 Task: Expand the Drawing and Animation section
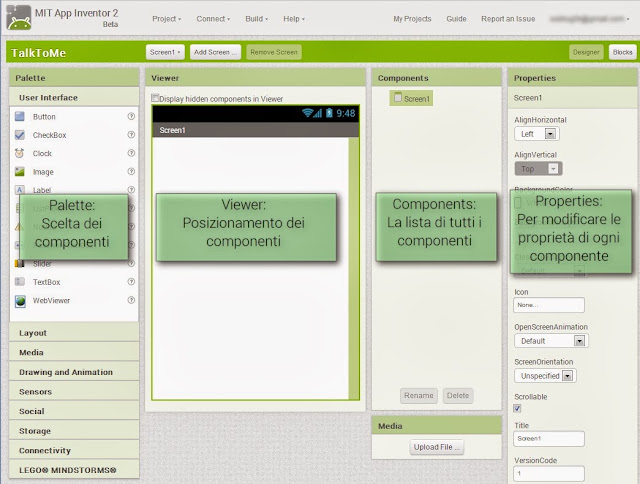(74, 372)
